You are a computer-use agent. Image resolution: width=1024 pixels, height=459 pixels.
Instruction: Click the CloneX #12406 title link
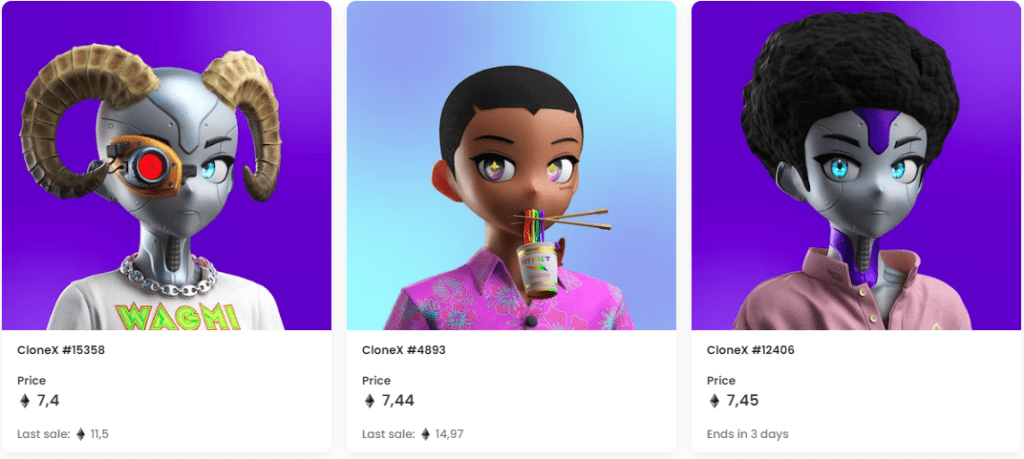click(x=750, y=350)
